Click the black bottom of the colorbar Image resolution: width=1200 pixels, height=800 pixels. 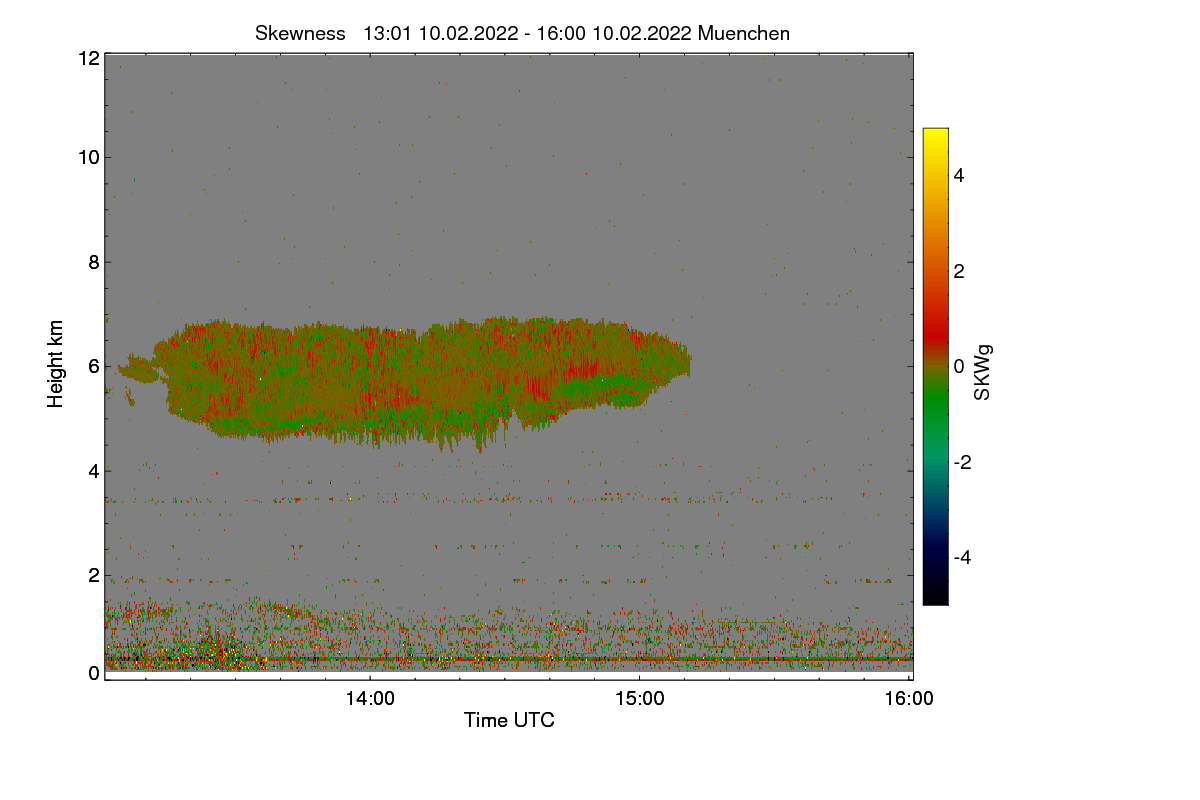935,596
